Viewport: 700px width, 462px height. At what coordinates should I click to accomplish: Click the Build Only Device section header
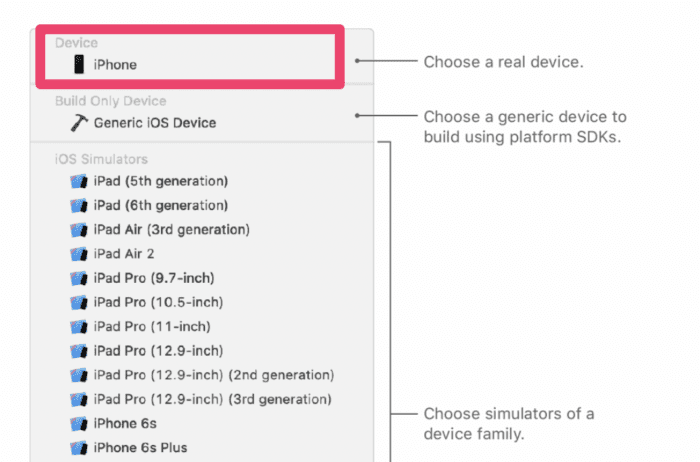pyautogui.click(x=110, y=101)
